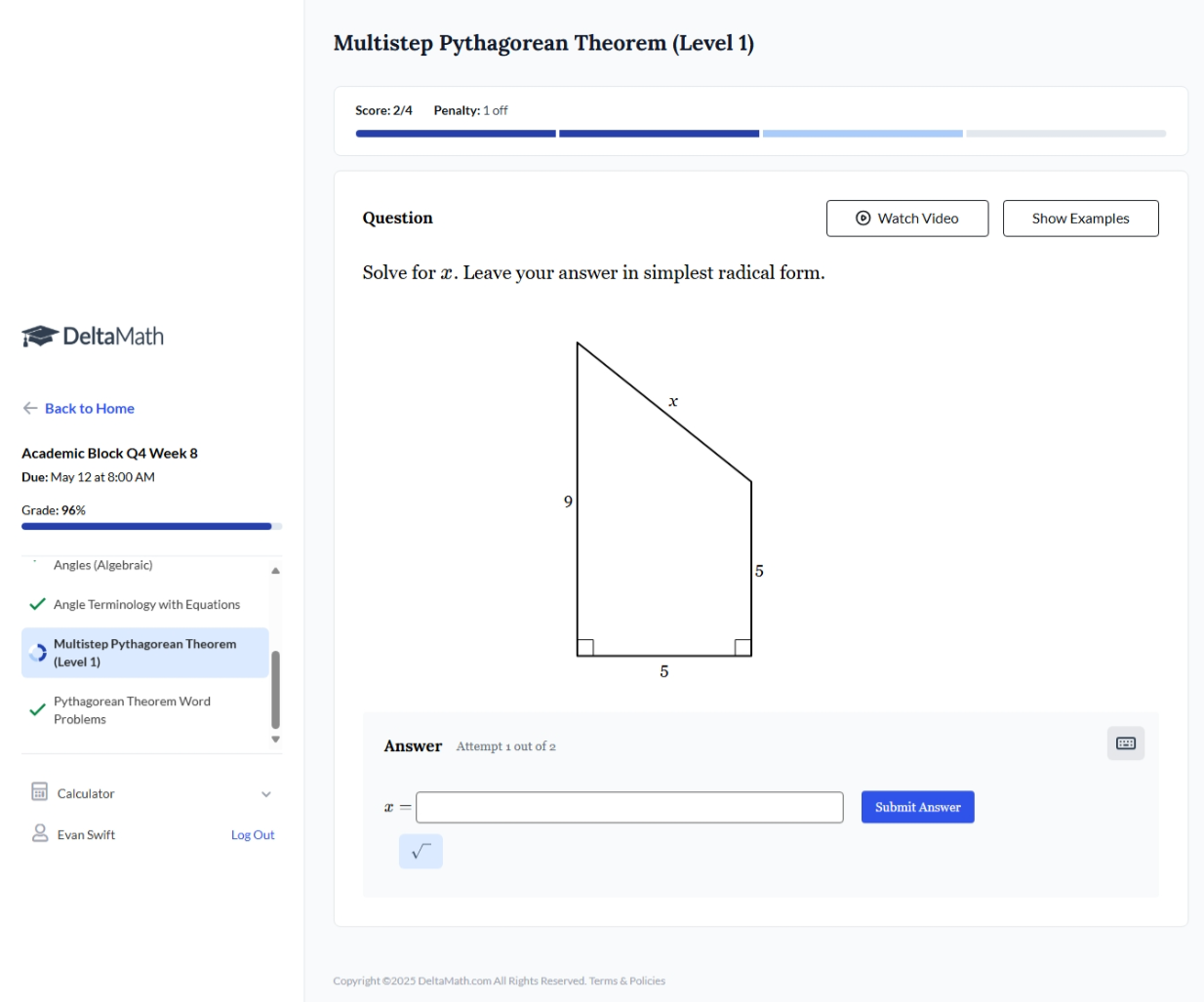Click the Watch Video button
Image resolution: width=1204 pixels, height=1002 pixels.
coord(906,219)
